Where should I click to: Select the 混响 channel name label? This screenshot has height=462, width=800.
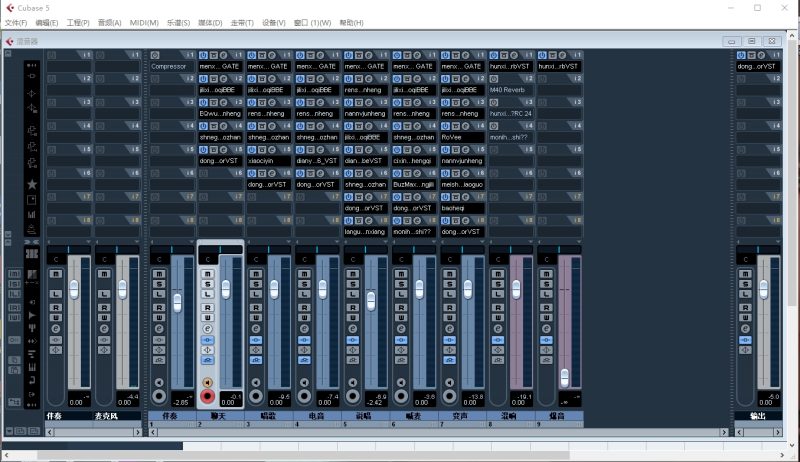pyautogui.click(x=509, y=416)
